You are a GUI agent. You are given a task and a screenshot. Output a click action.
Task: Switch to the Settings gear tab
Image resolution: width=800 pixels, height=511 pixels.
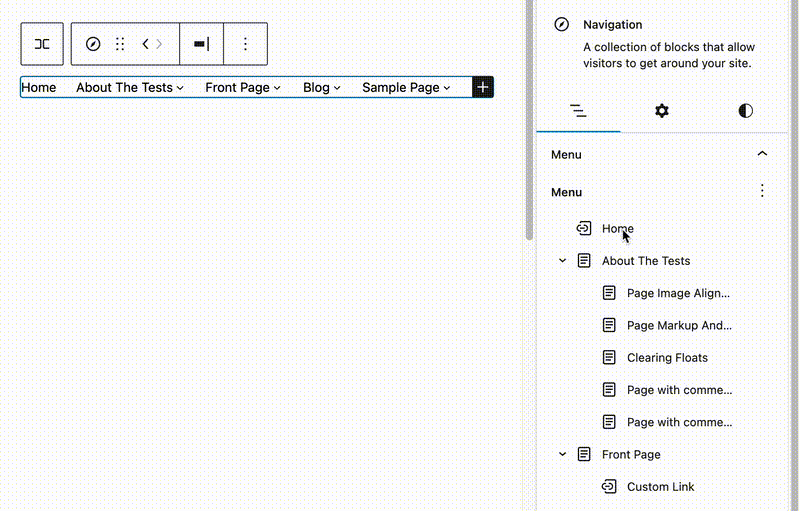coord(662,111)
